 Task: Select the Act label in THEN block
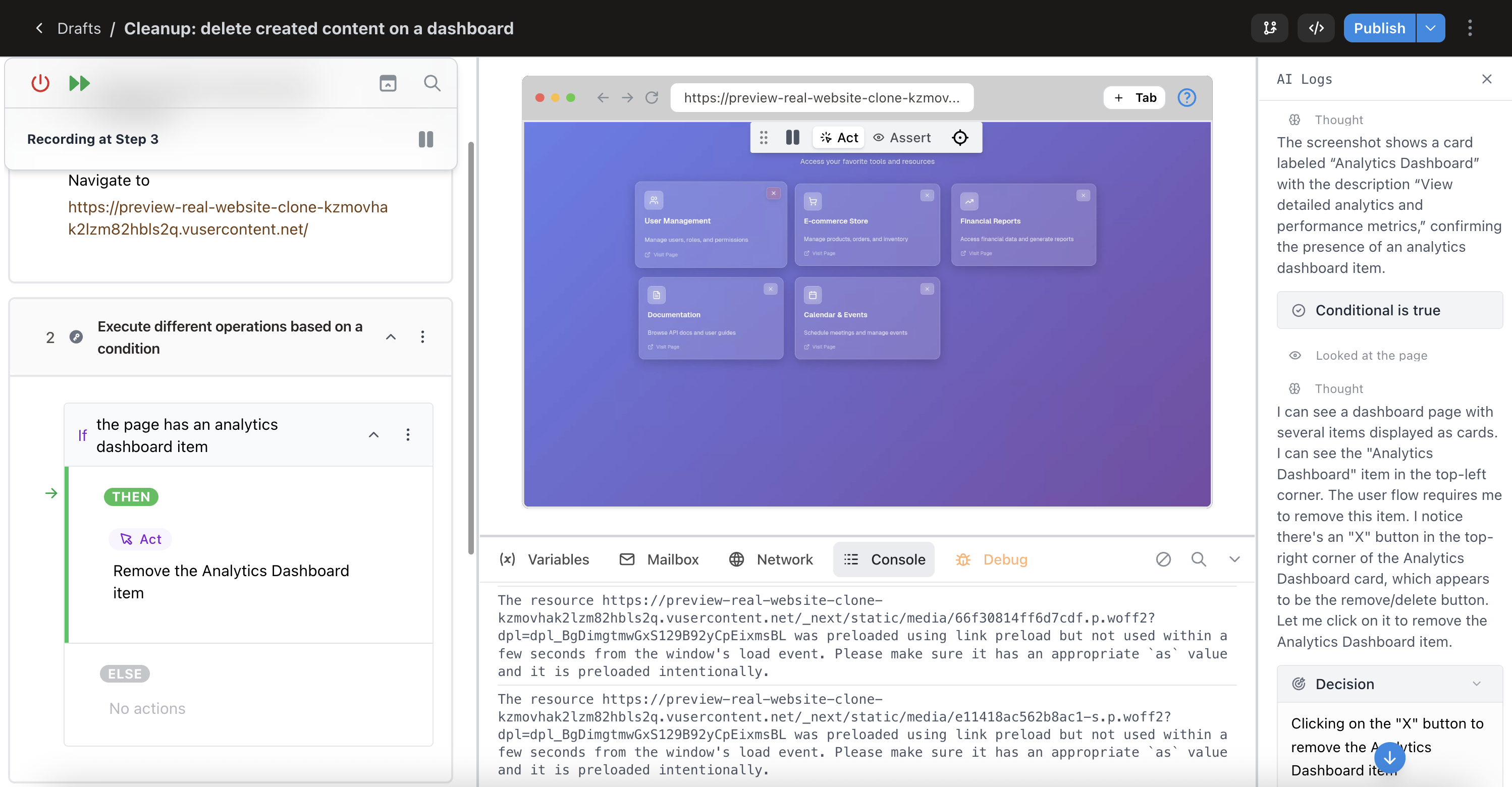tap(140, 539)
